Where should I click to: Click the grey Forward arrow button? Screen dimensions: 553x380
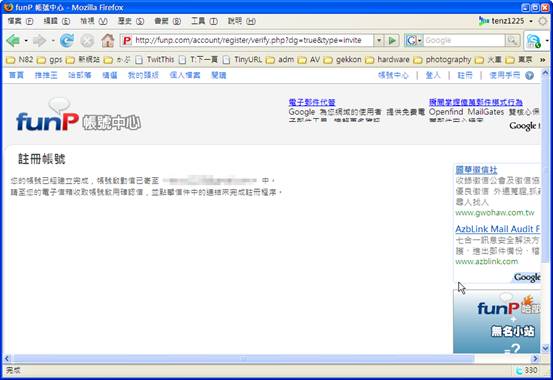[39, 41]
